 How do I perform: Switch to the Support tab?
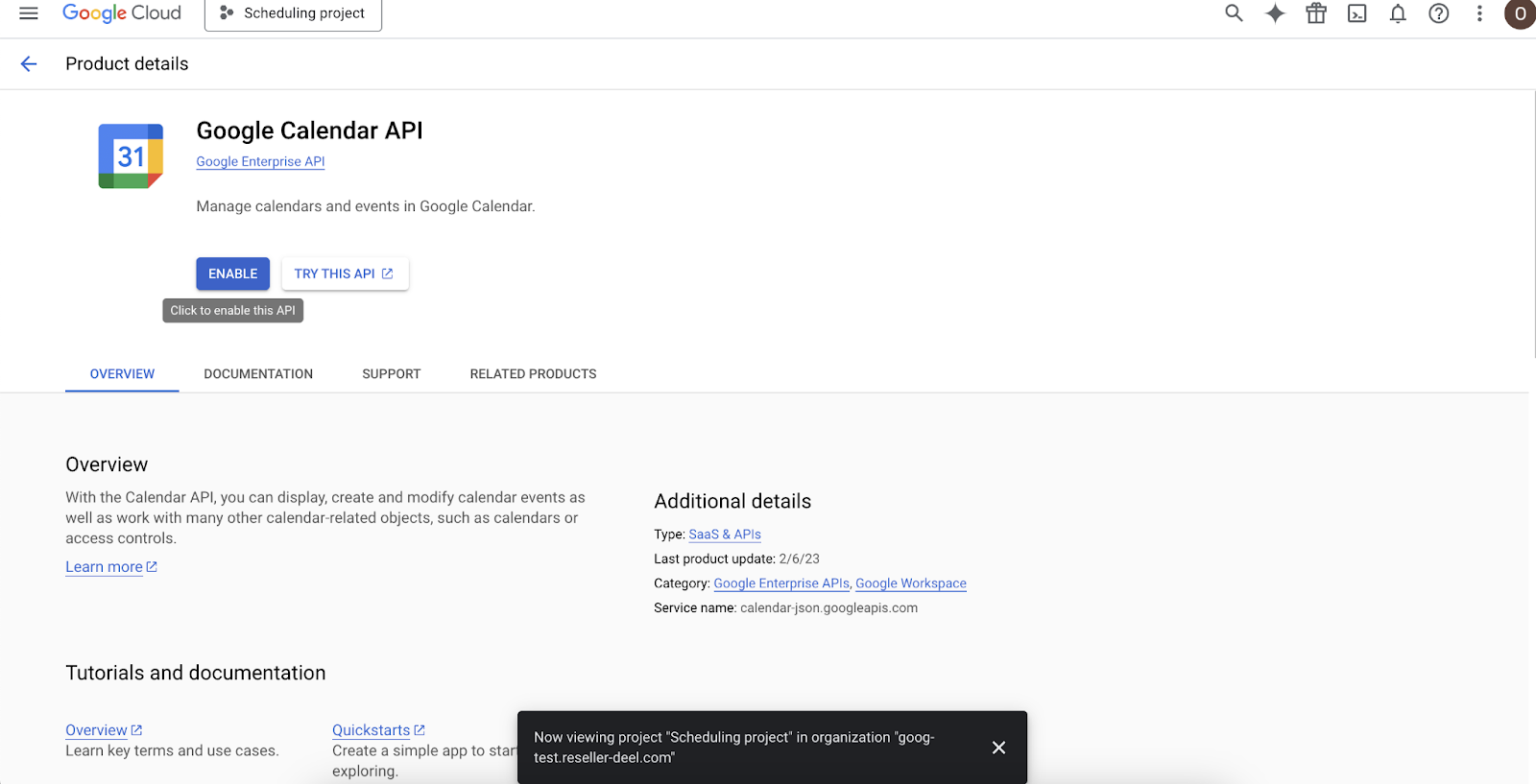392,374
